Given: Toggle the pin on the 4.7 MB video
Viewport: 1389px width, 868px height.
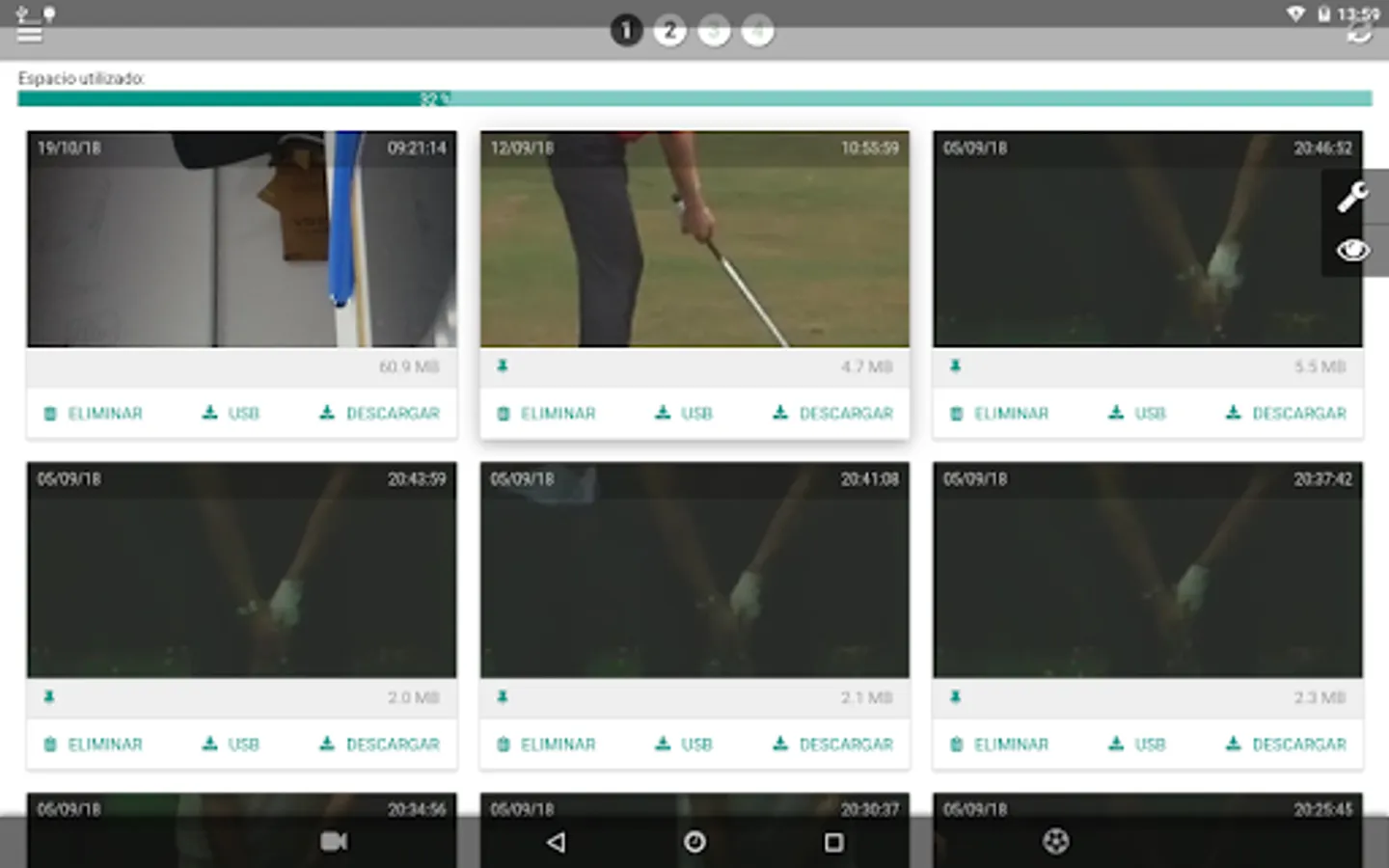Looking at the screenshot, I should [x=502, y=366].
